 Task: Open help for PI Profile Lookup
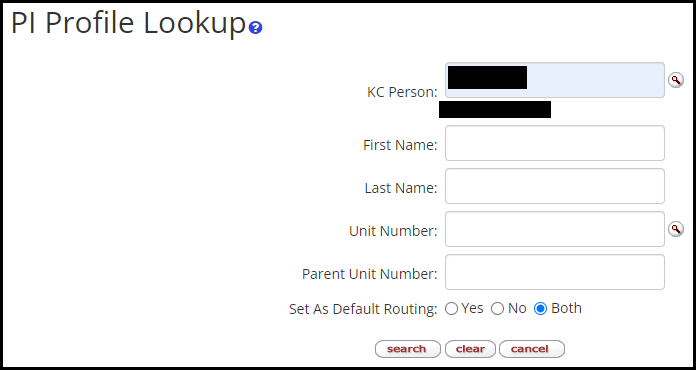tap(255, 28)
